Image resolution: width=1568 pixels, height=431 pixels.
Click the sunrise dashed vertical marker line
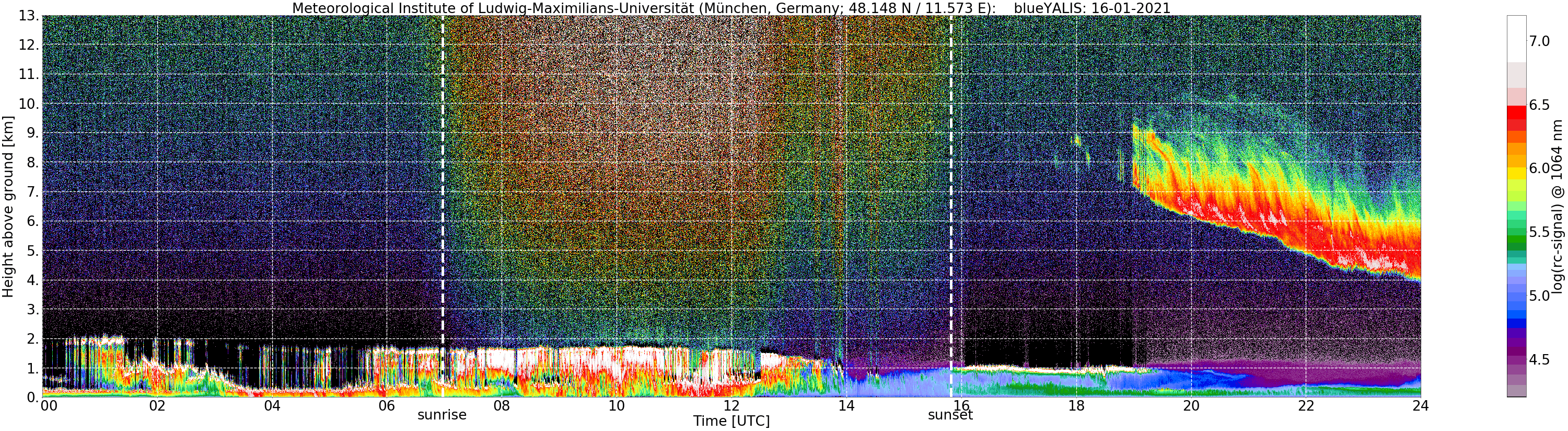click(x=443, y=206)
